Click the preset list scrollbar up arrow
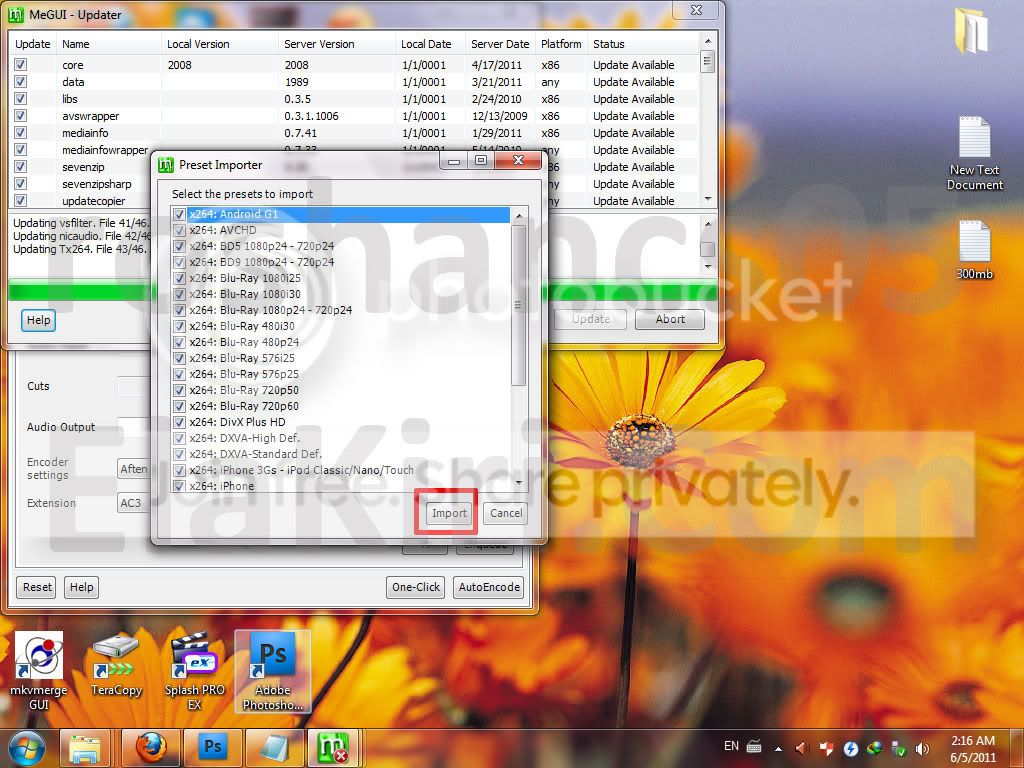 point(519,216)
